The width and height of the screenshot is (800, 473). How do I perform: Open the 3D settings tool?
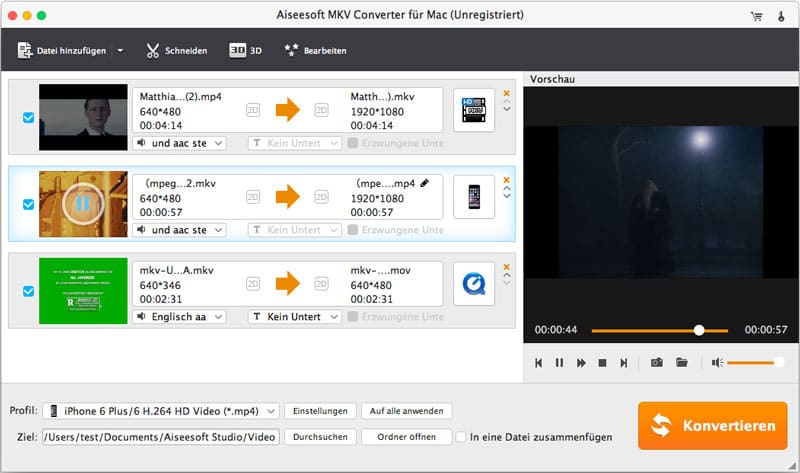245,51
